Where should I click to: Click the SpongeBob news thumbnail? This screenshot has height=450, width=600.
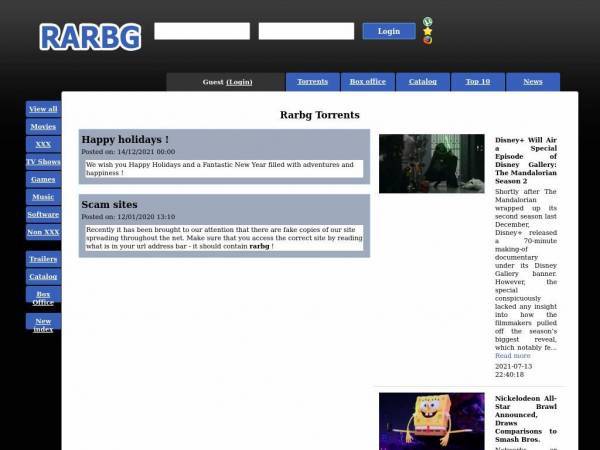click(x=432, y=421)
